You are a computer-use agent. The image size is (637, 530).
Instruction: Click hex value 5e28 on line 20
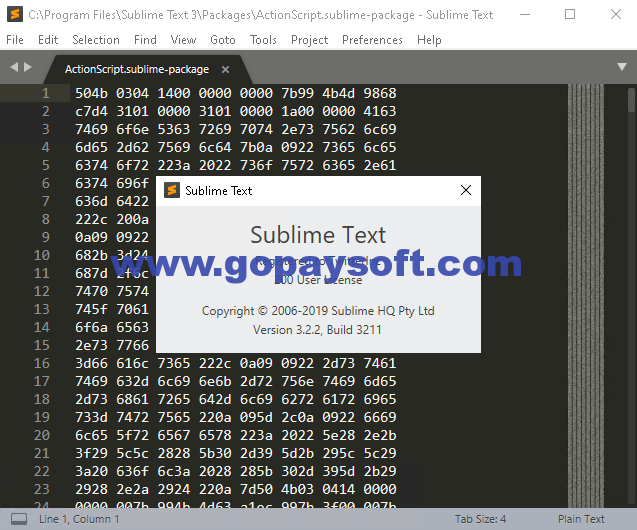tap(338, 435)
